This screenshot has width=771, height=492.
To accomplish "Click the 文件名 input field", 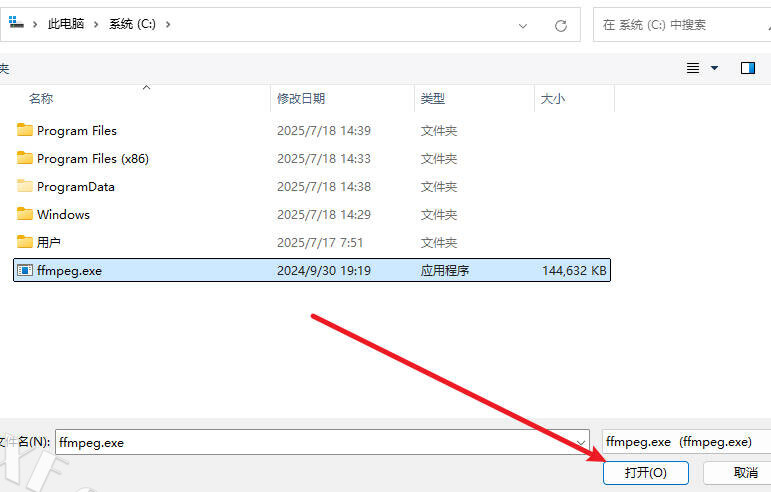I will (x=322, y=442).
